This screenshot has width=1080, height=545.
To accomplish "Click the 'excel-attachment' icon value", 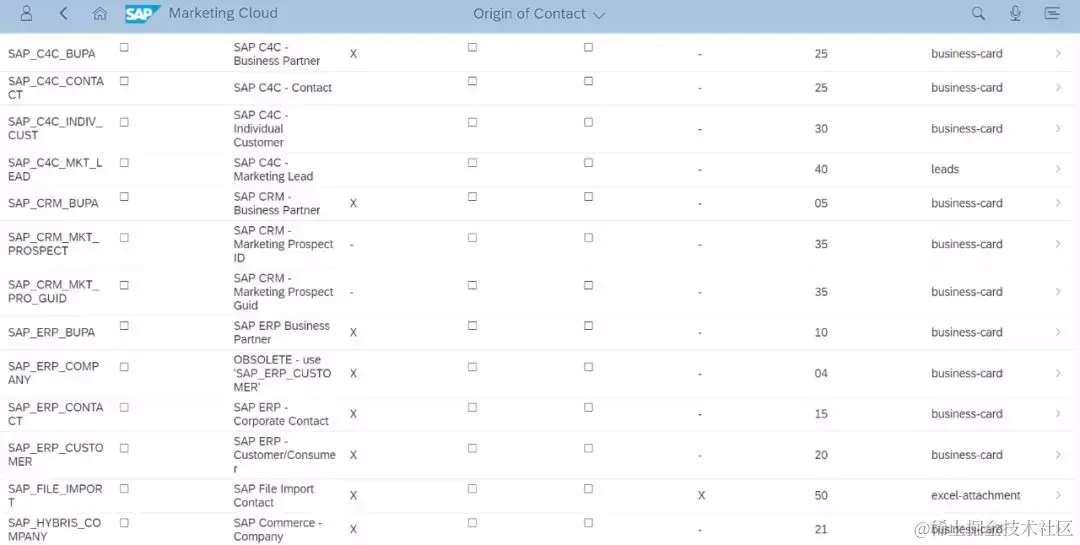I will click(x=976, y=495).
